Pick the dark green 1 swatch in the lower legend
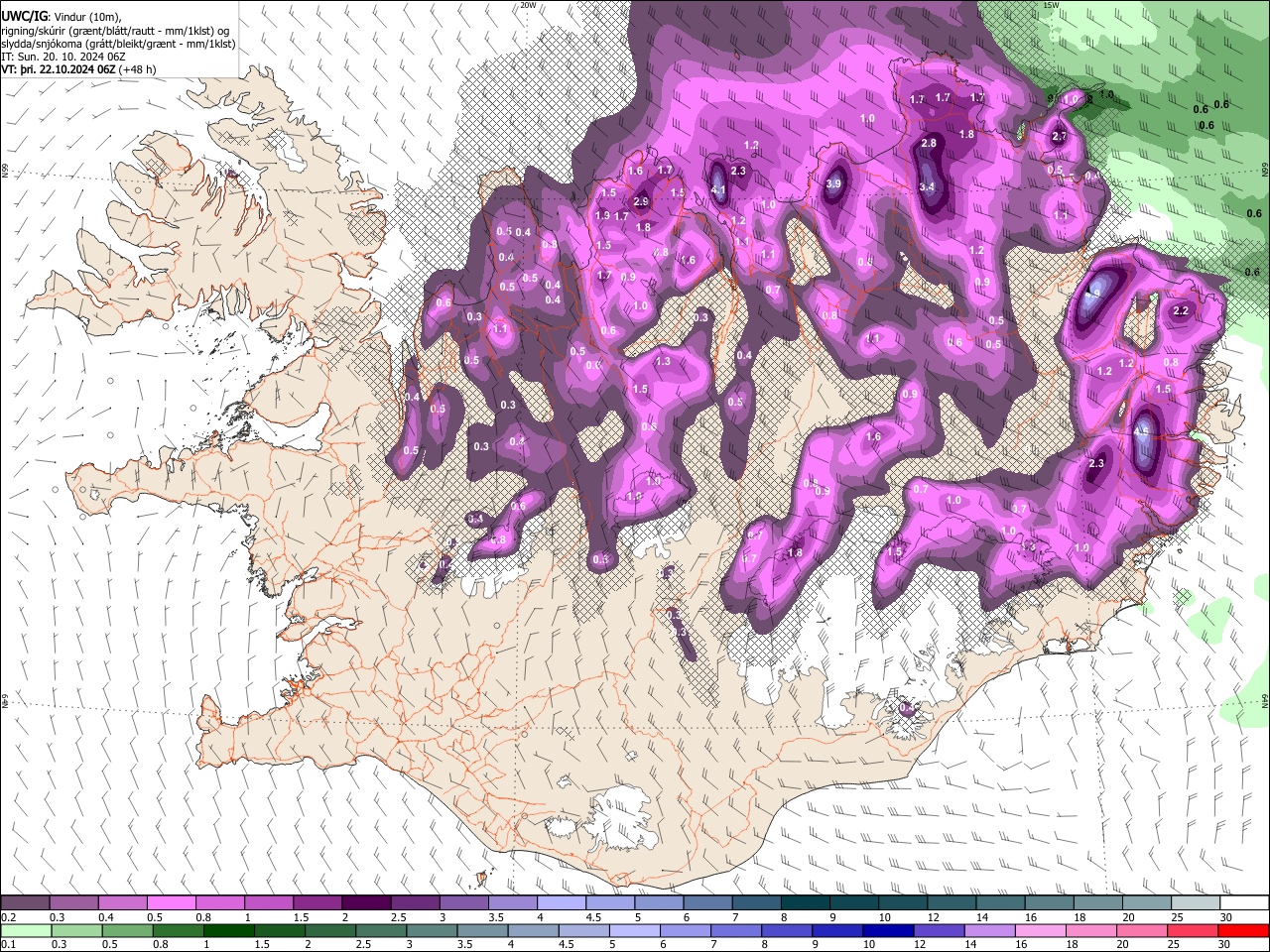1270x952 pixels. (x=228, y=930)
